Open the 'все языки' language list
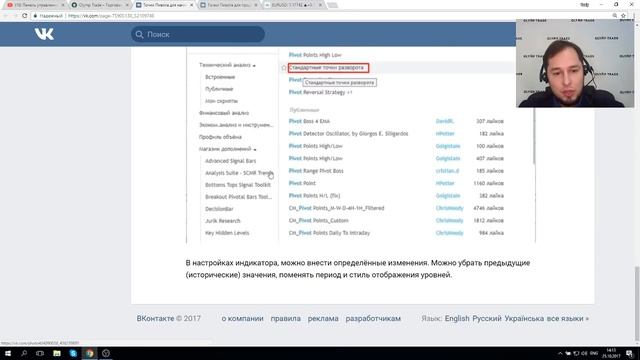This screenshot has width=640, height=360. pos(567,318)
